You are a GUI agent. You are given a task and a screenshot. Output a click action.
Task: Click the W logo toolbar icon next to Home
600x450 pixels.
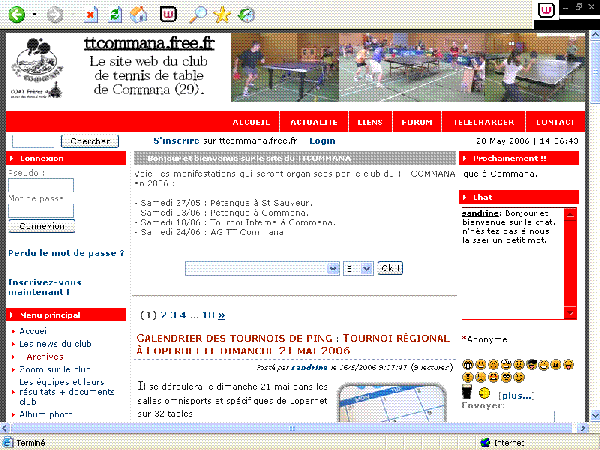(168, 15)
